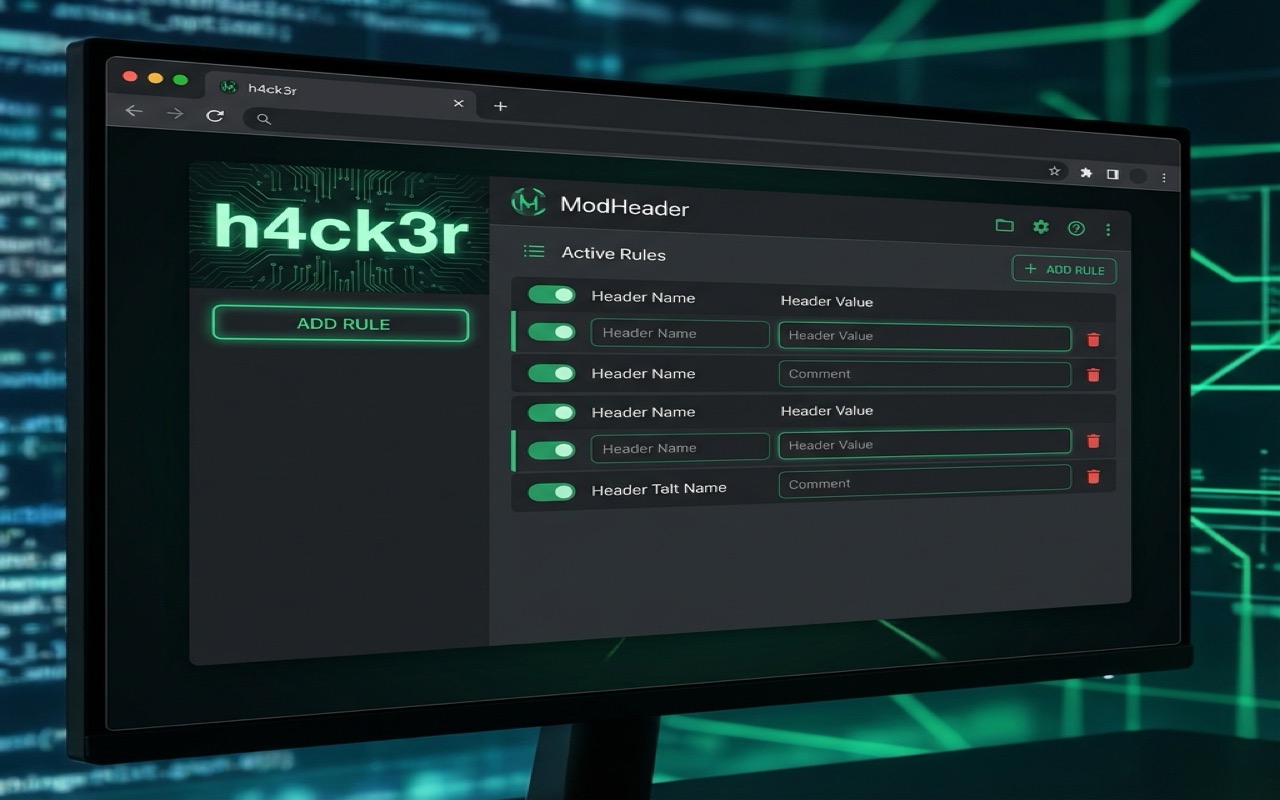The height and width of the screenshot is (800, 1280).
Task: Open a new browser tab
Action: click(x=501, y=106)
